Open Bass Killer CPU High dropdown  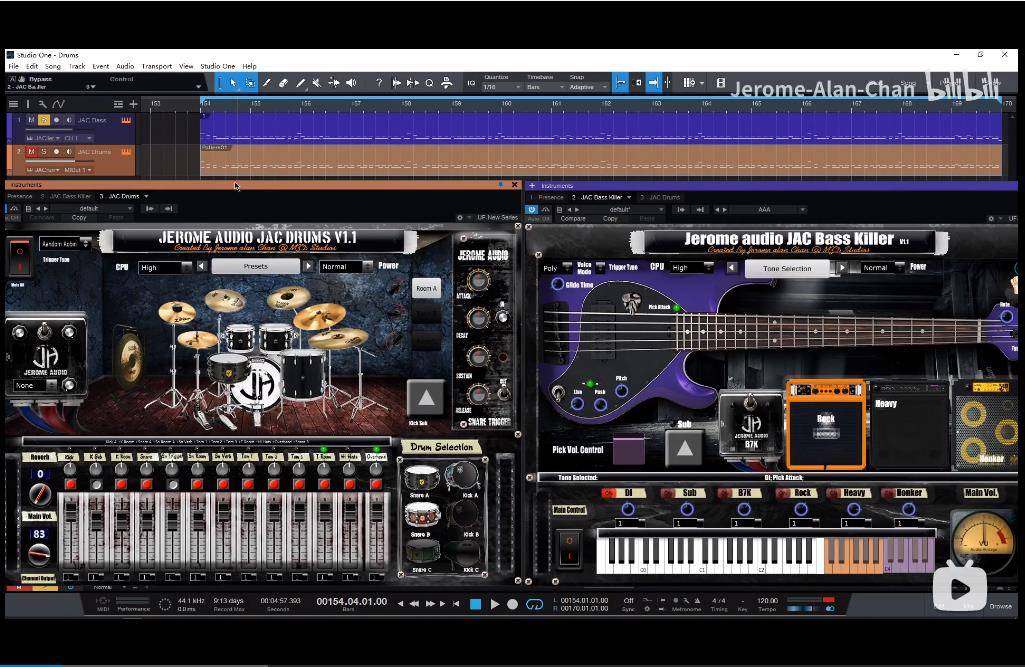[x=691, y=267]
